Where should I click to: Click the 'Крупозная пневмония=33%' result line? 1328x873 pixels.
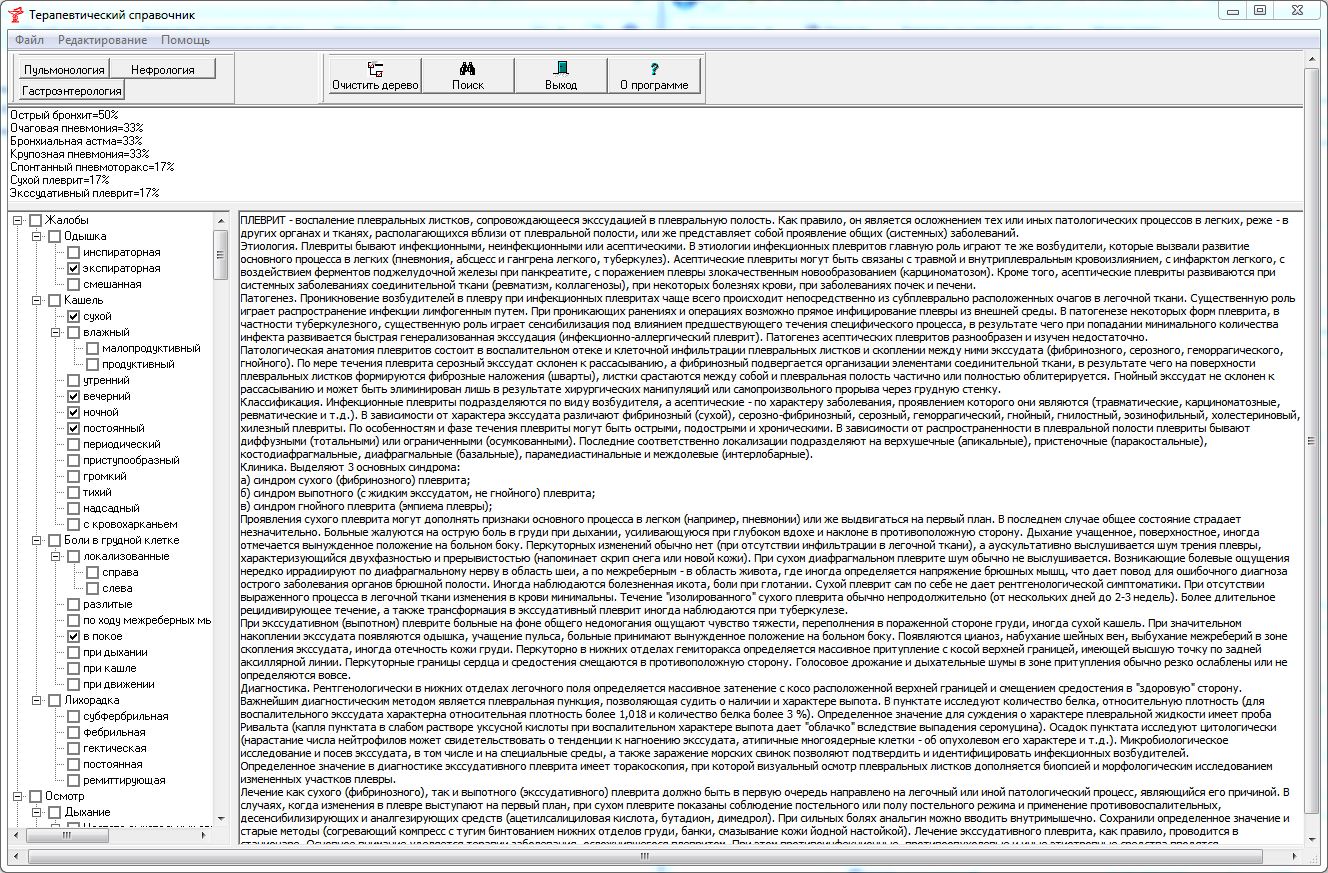[x=80, y=155]
